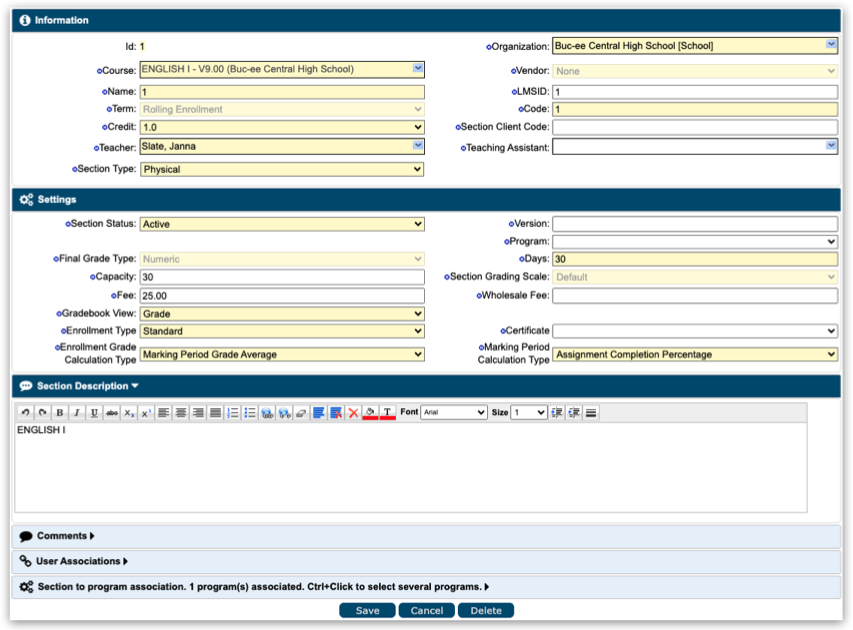Screen dimensions: 853x630
Task: Insert horizontal rule icon
Action: pos(591,412)
